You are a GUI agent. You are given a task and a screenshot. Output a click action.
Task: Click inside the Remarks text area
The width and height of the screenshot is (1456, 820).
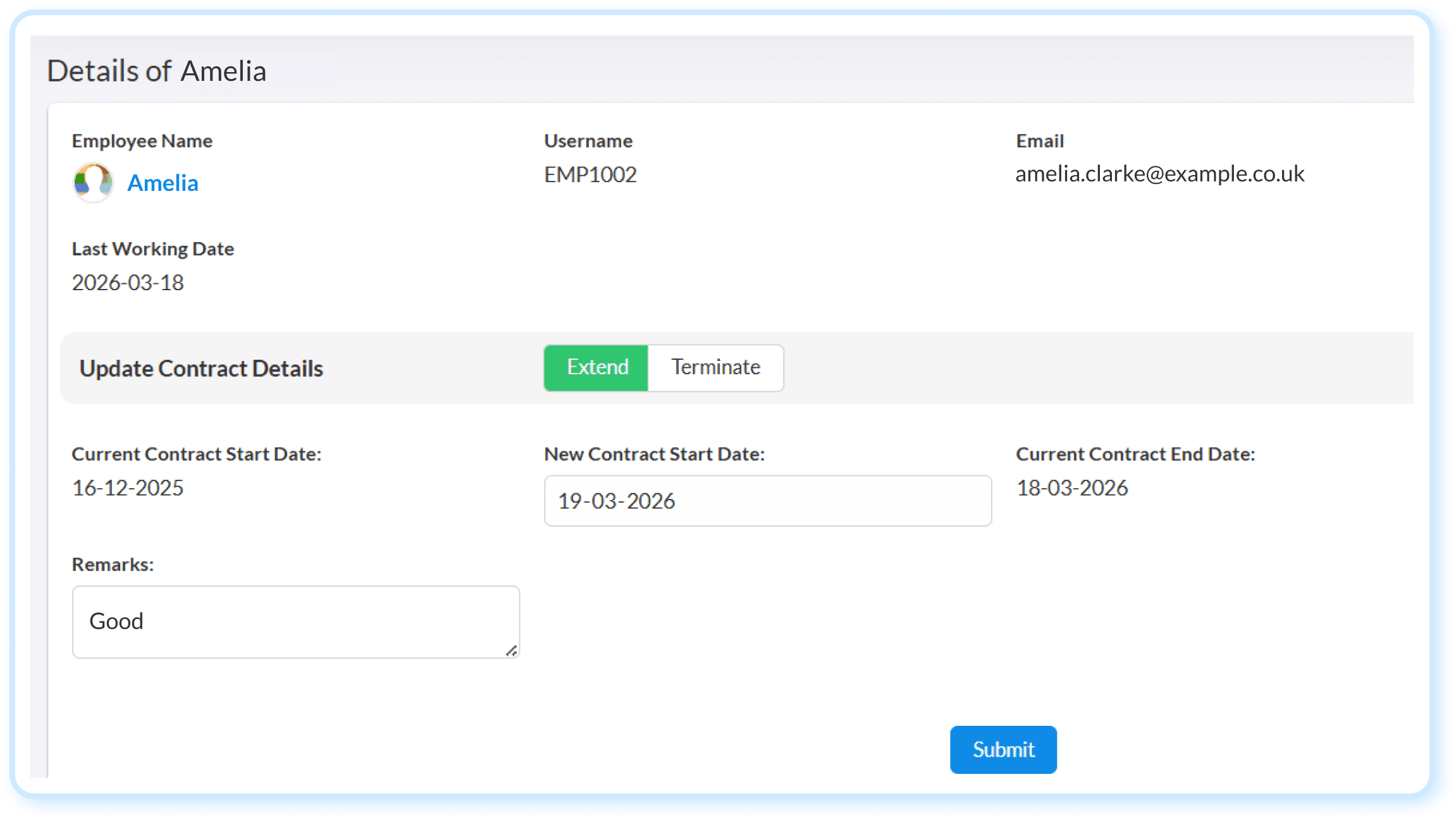tap(296, 622)
